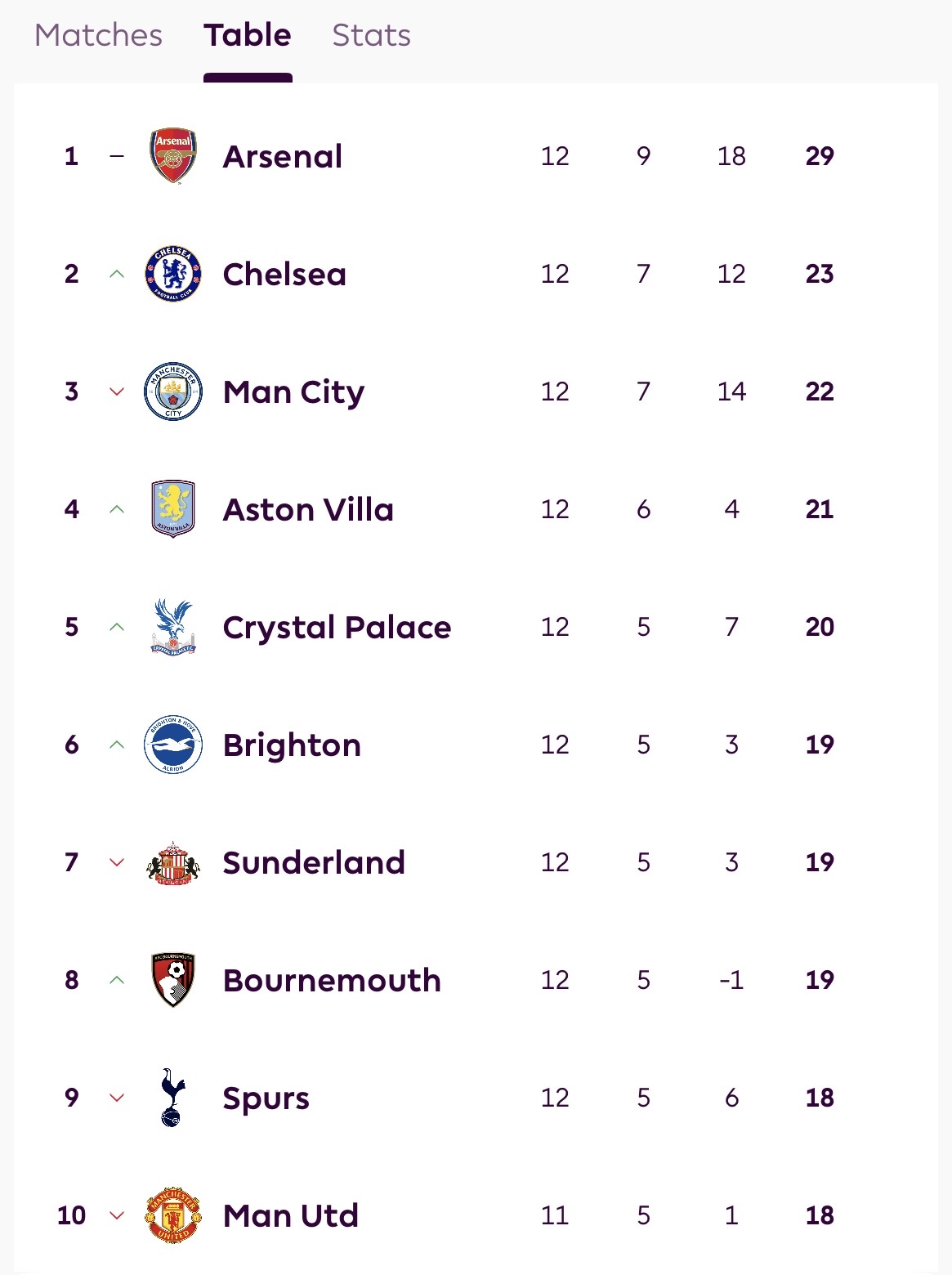Tap the Aston Villa crest
This screenshot has width=952, height=1275.
[x=173, y=509]
